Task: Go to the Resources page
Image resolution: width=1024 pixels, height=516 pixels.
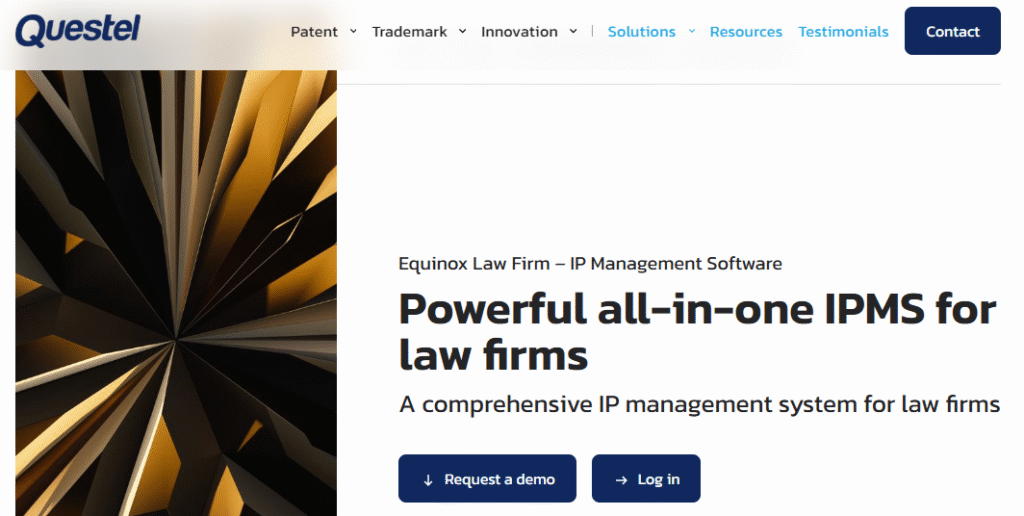Action: [x=746, y=31]
